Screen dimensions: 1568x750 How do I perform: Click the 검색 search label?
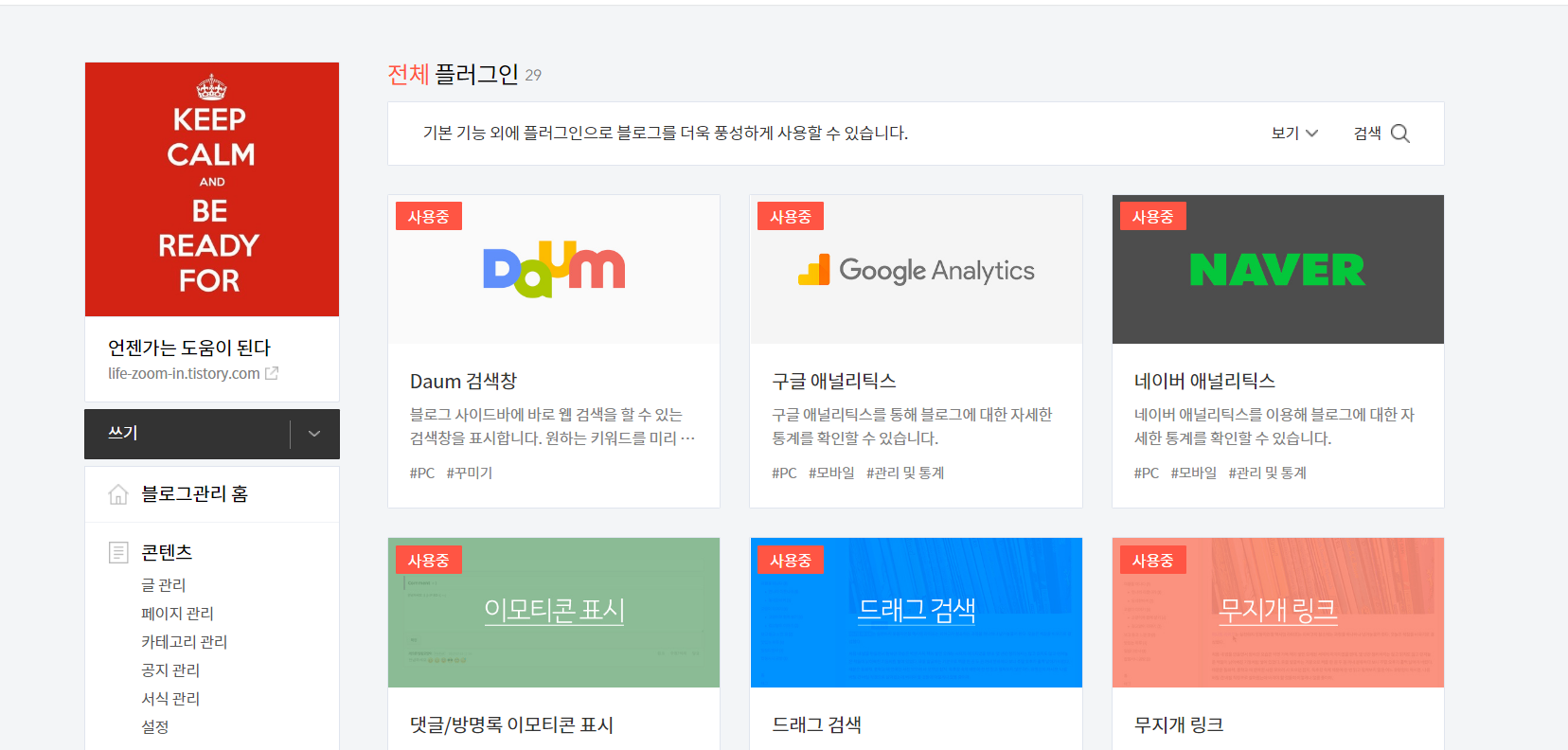click(1367, 134)
